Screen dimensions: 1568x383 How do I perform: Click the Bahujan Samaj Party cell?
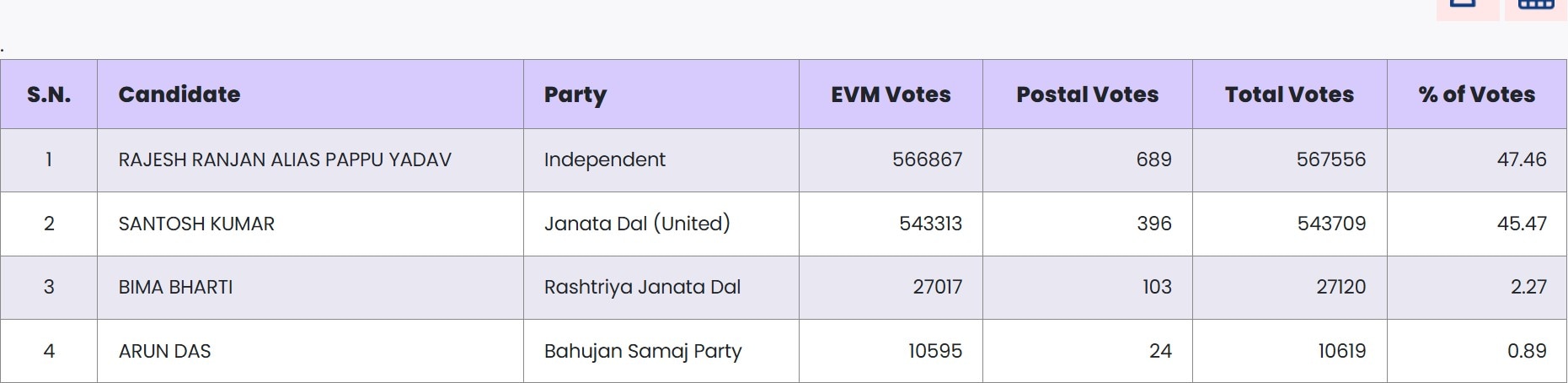643,351
